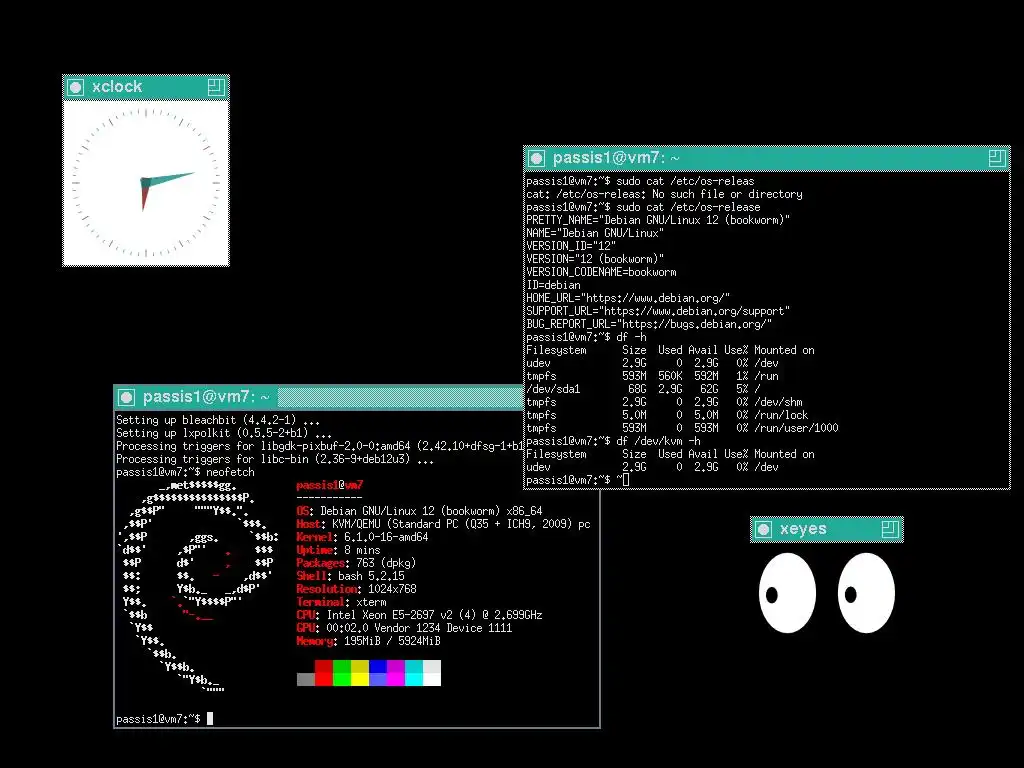Click the PRETTY_NAME line in os-release output

[658, 220]
